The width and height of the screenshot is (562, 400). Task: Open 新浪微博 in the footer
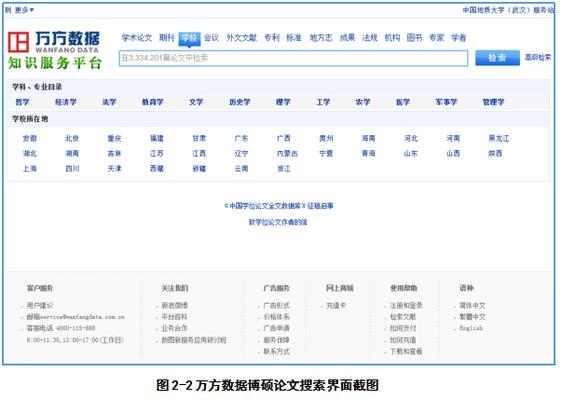[175, 305]
